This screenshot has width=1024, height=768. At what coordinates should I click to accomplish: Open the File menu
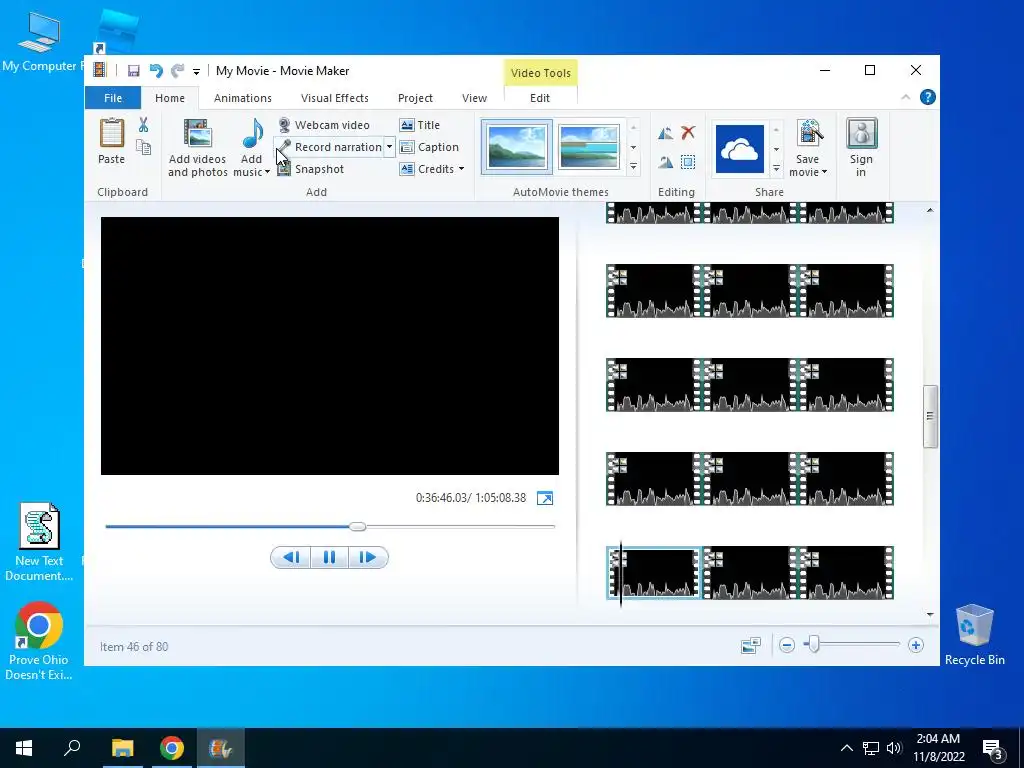[x=113, y=98]
